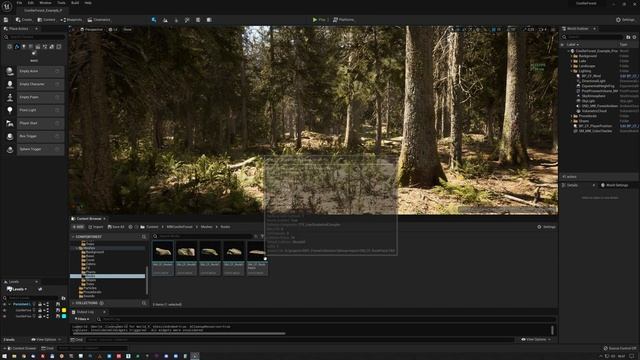Expand the Collections section

[x=73, y=303]
